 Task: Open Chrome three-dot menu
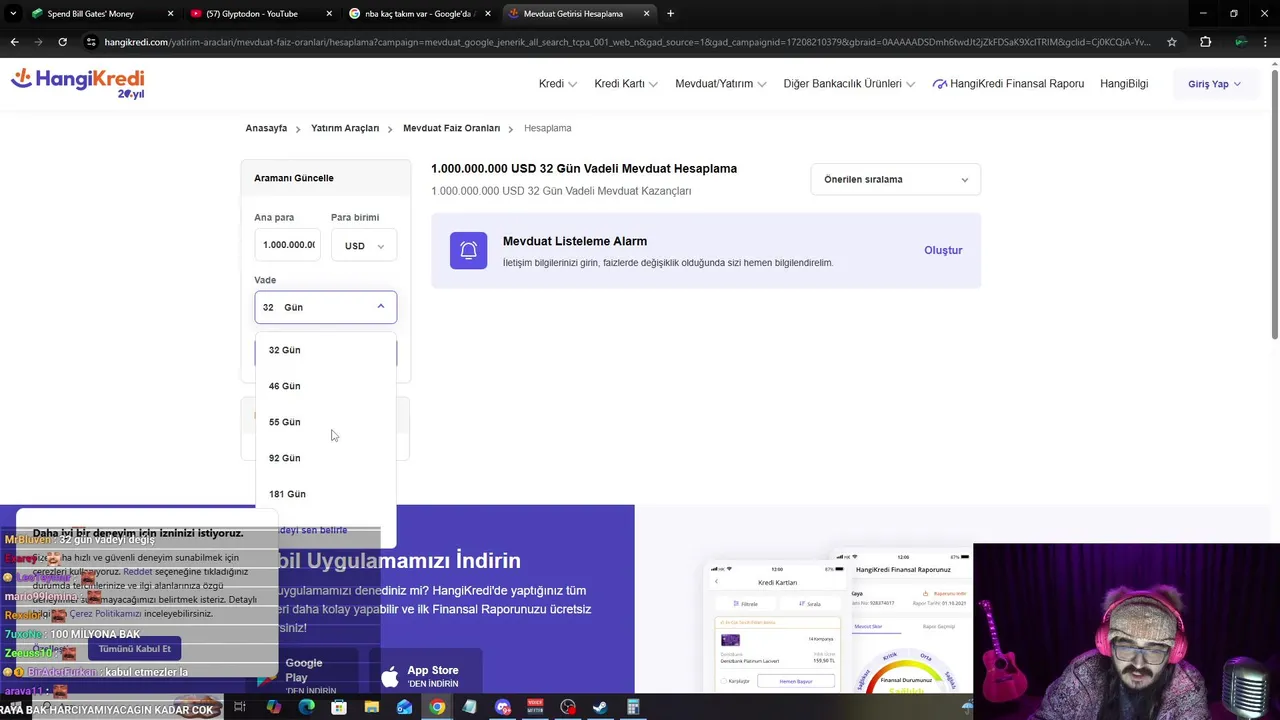pyautogui.click(x=1267, y=42)
